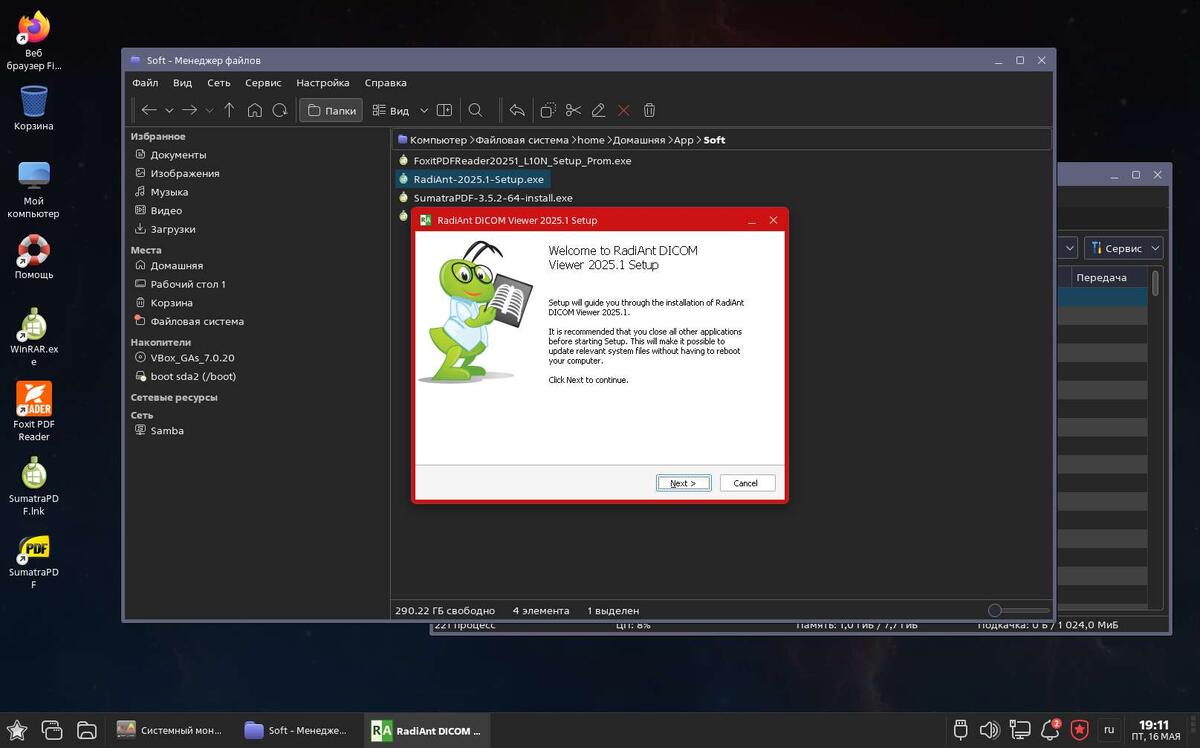Open the Файл menu
This screenshot has width=1200, height=748.
pos(145,83)
